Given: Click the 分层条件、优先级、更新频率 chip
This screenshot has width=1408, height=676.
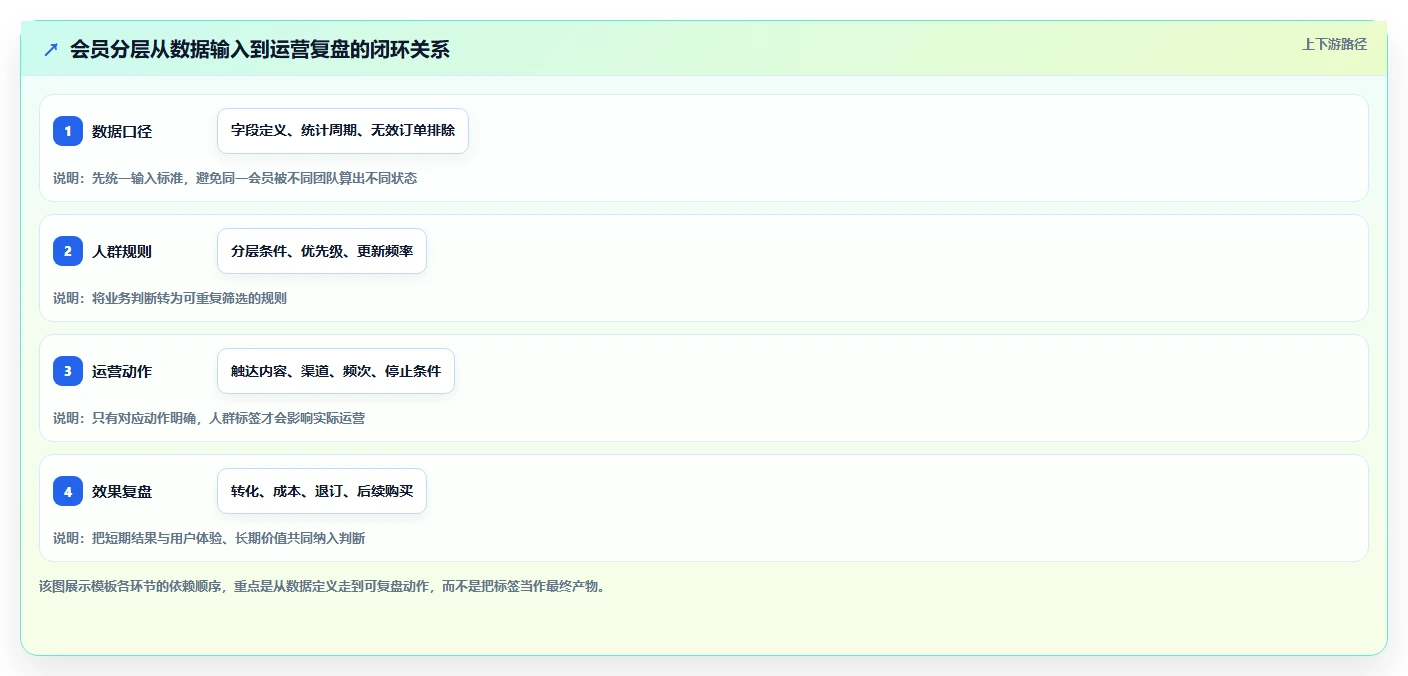Looking at the screenshot, I should [x=322, y=251].
